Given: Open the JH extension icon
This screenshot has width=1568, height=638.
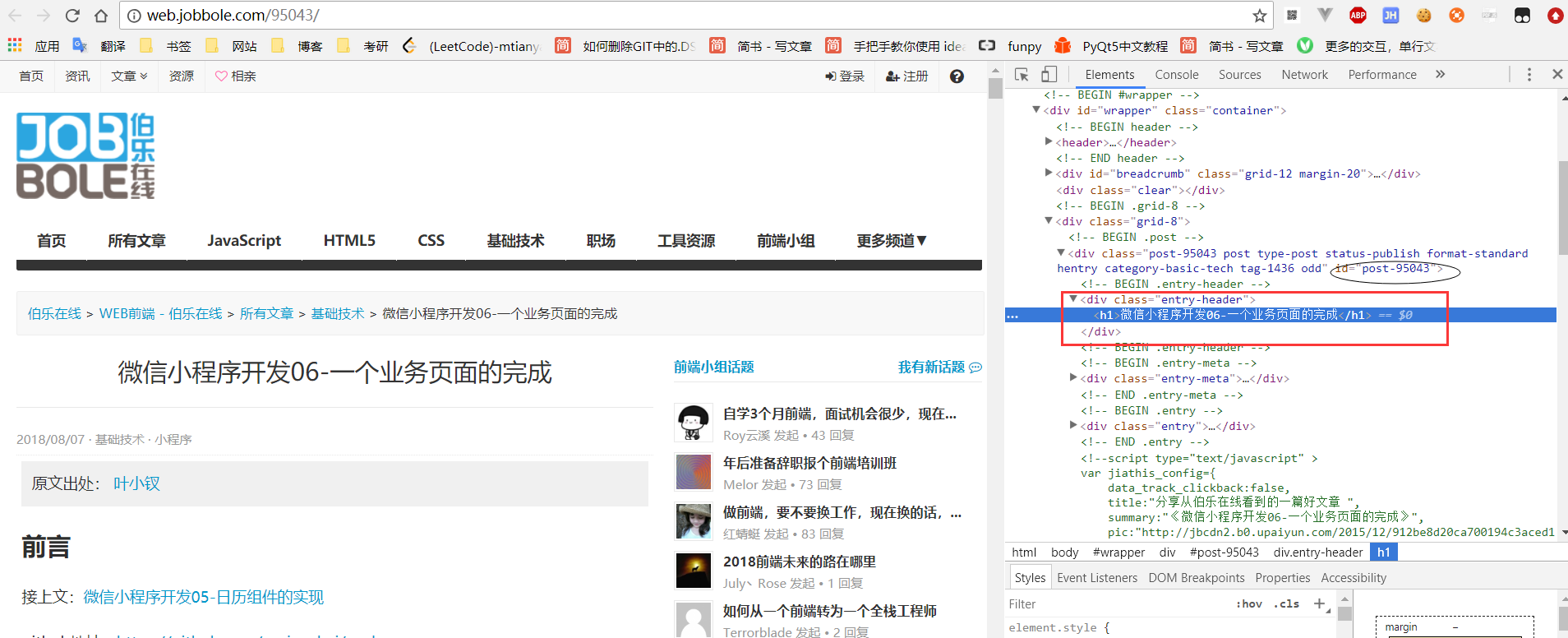Looking at the screenshot, I should click(1390, 15).
